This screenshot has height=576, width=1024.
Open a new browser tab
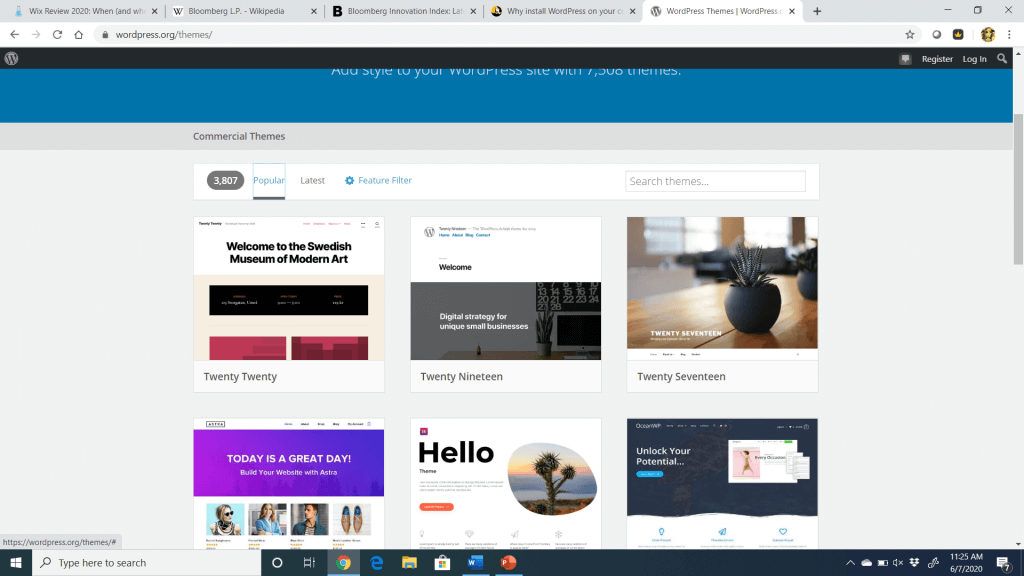coord(817,11)
